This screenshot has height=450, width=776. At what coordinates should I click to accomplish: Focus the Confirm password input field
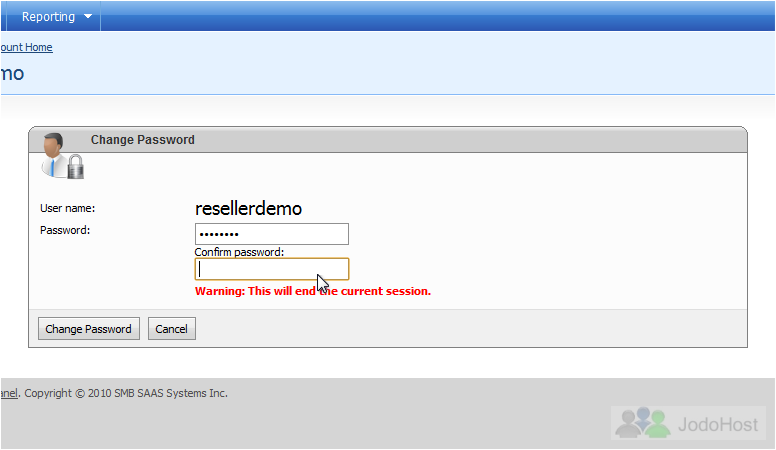[x=272, y=269]
